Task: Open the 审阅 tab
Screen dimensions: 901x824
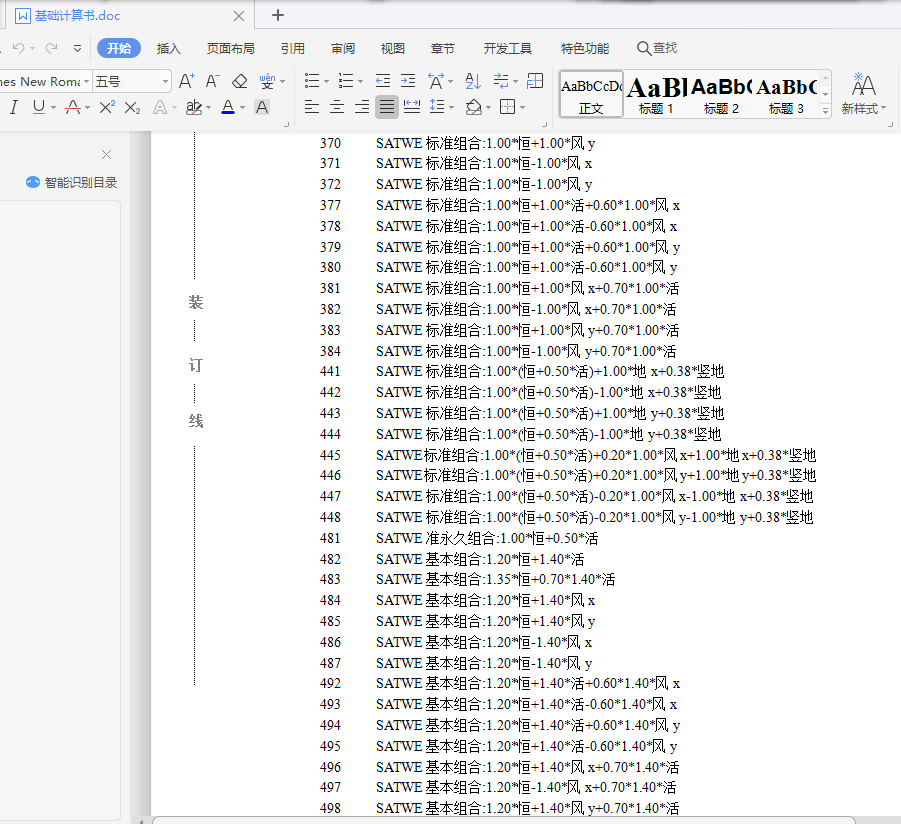Action: tap(343, 49)
